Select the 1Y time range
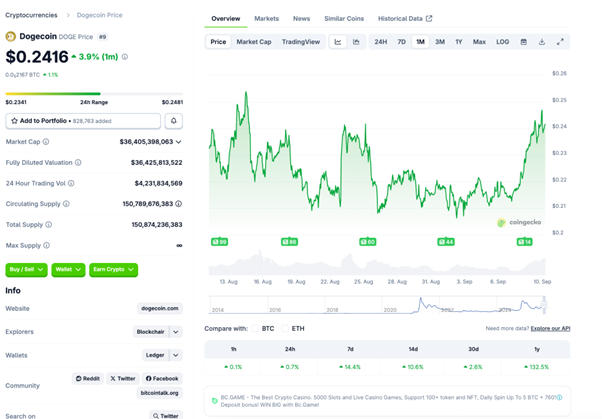This screenshot has height=419, width=602. [x=459, y=42]
